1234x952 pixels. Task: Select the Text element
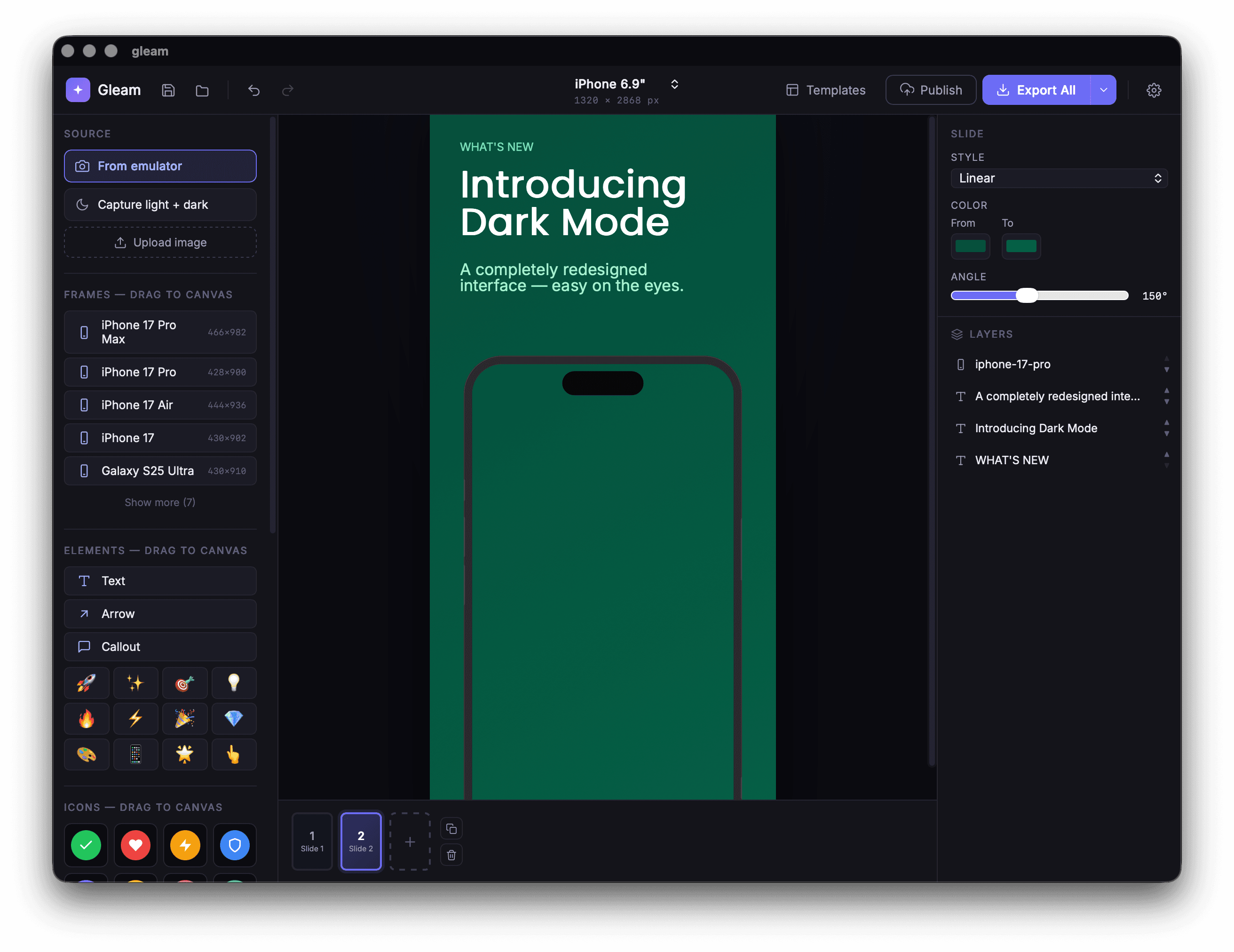(x=160, y=581)
